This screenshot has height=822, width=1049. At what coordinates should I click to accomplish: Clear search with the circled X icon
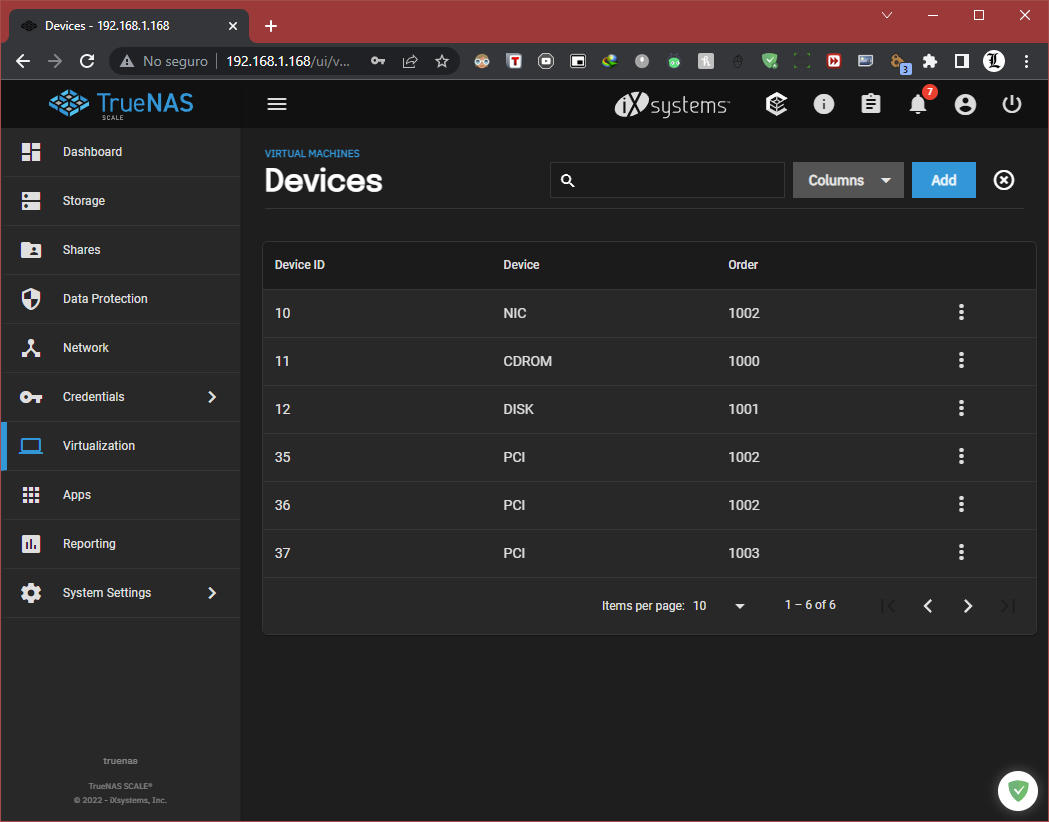(1004, 180)
